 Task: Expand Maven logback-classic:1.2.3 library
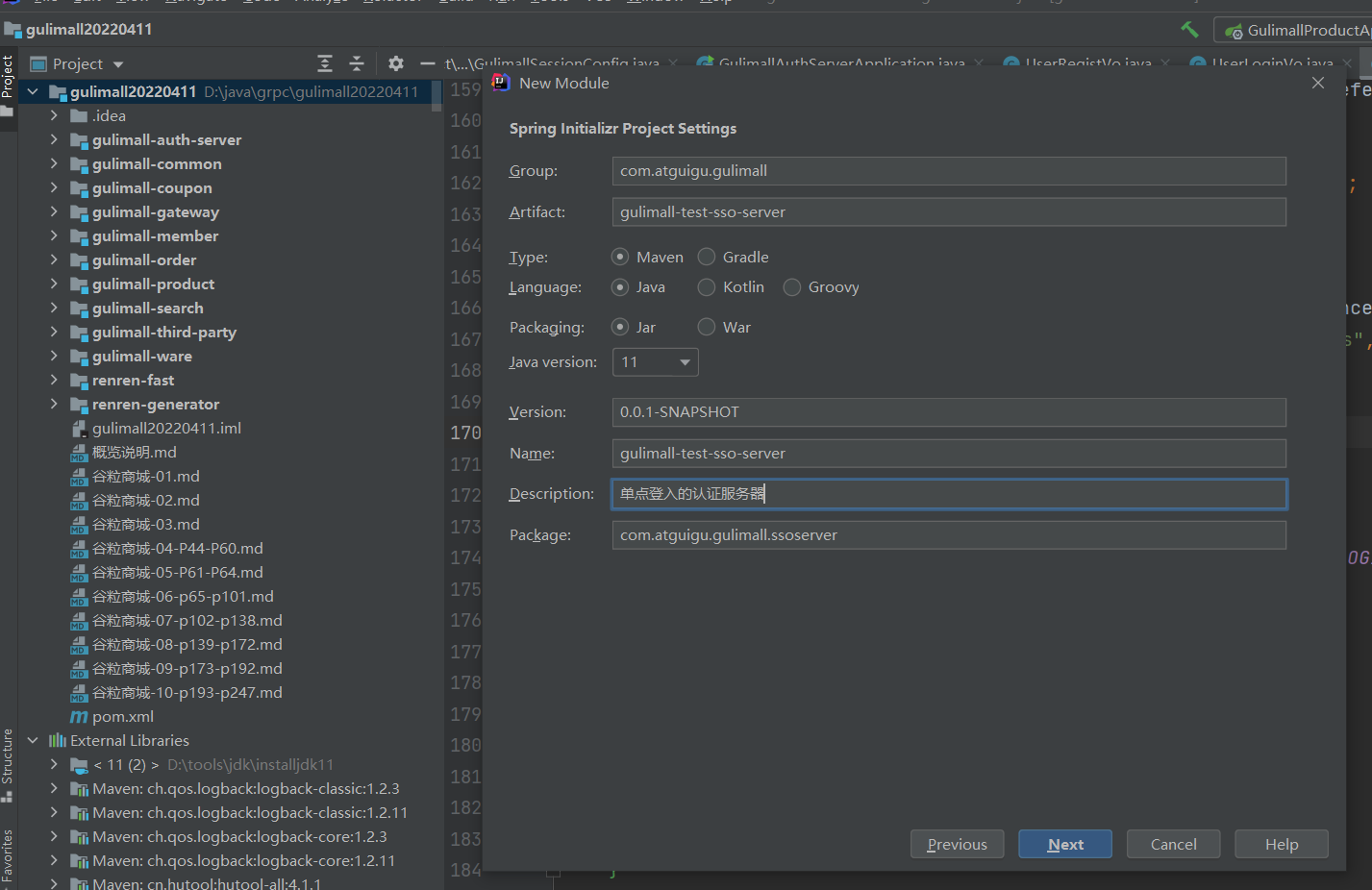click(x=54, y=789)
